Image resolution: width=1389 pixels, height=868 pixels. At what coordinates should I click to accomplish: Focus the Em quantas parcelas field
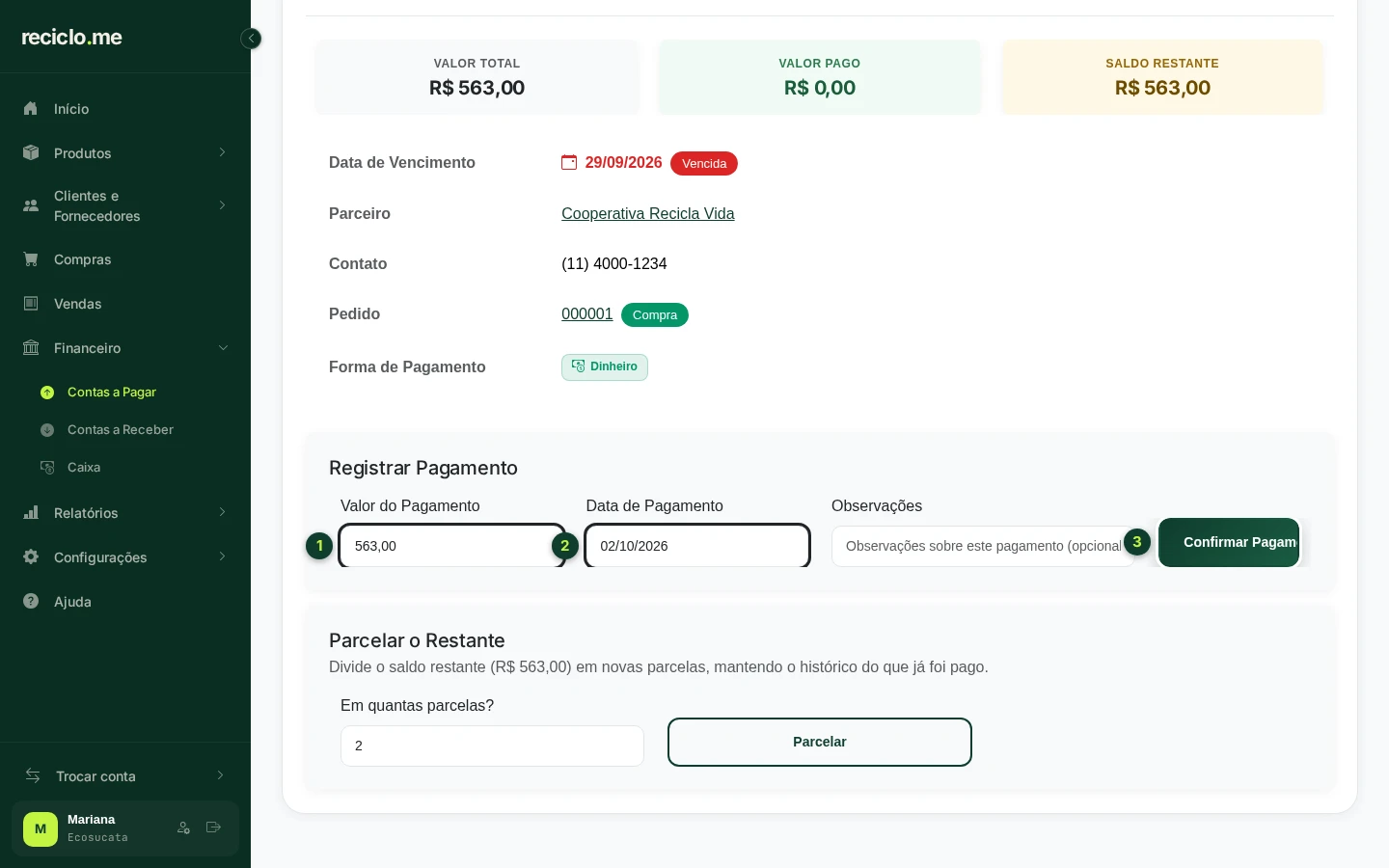492,746
